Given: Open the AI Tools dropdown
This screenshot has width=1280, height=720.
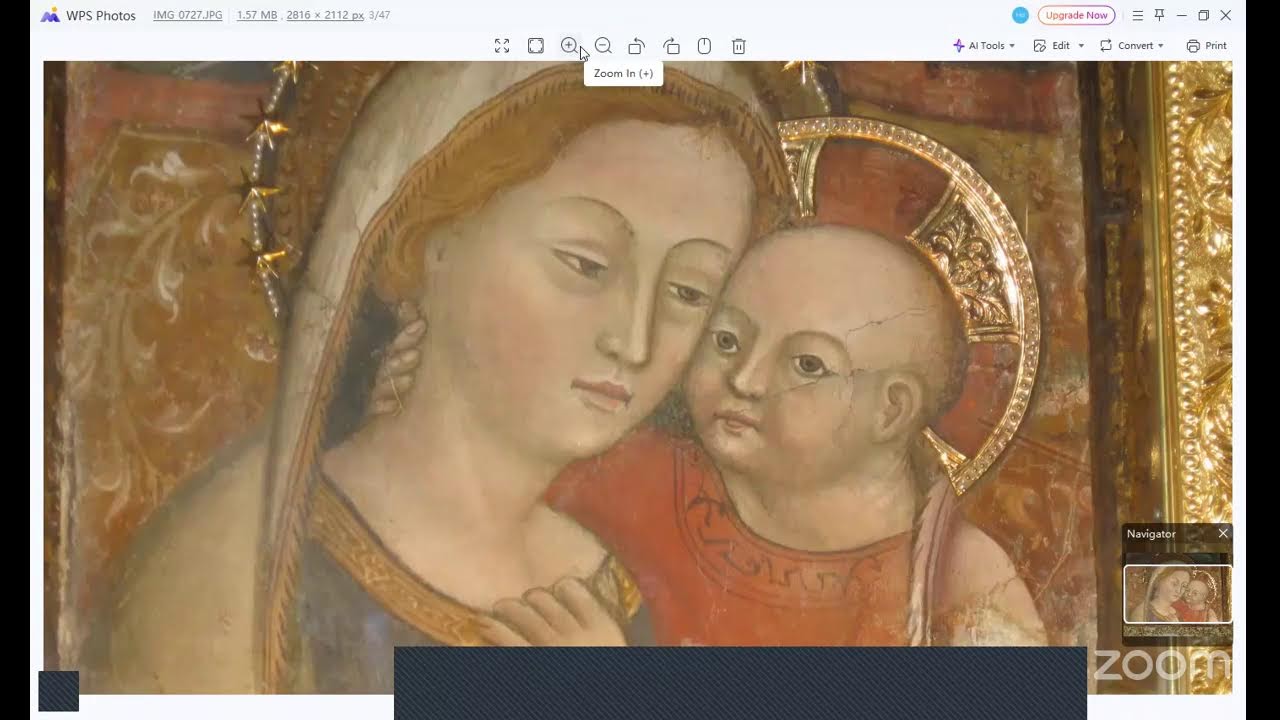Looking at the screenshot, I should pyautogui.click(x=984, y=46).
